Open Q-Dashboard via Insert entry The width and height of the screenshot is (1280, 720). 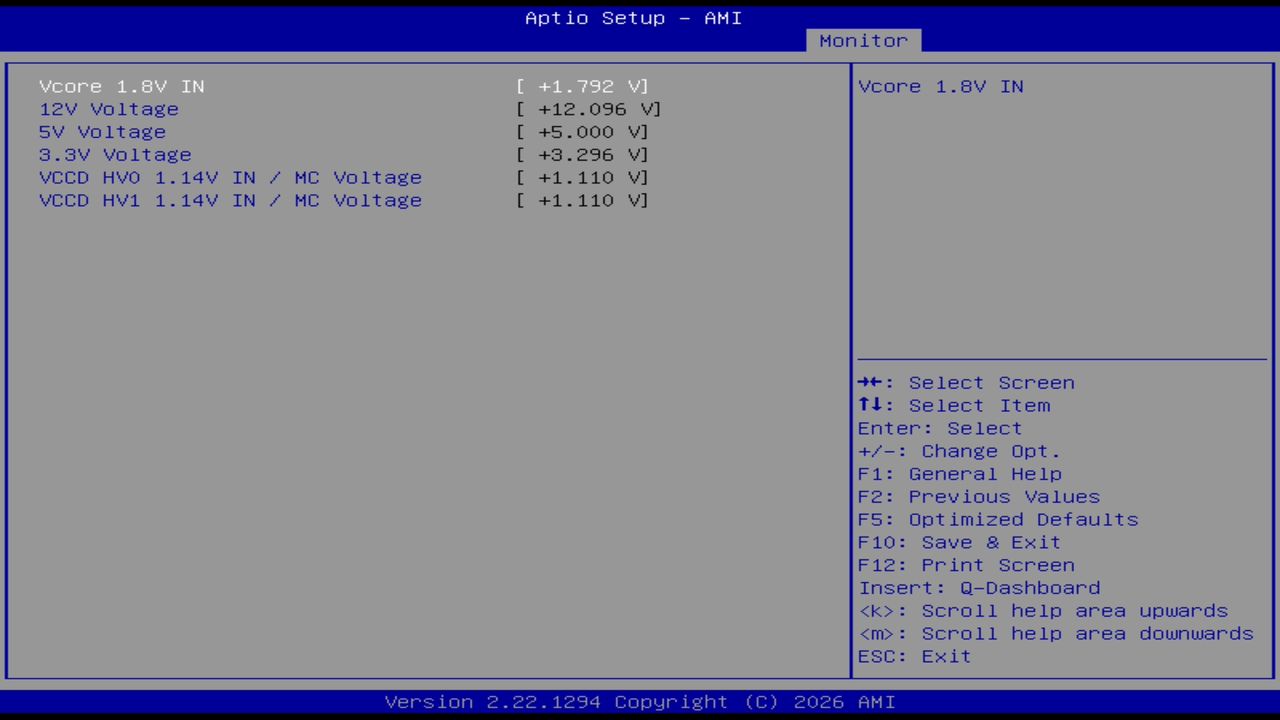(978, 588)
